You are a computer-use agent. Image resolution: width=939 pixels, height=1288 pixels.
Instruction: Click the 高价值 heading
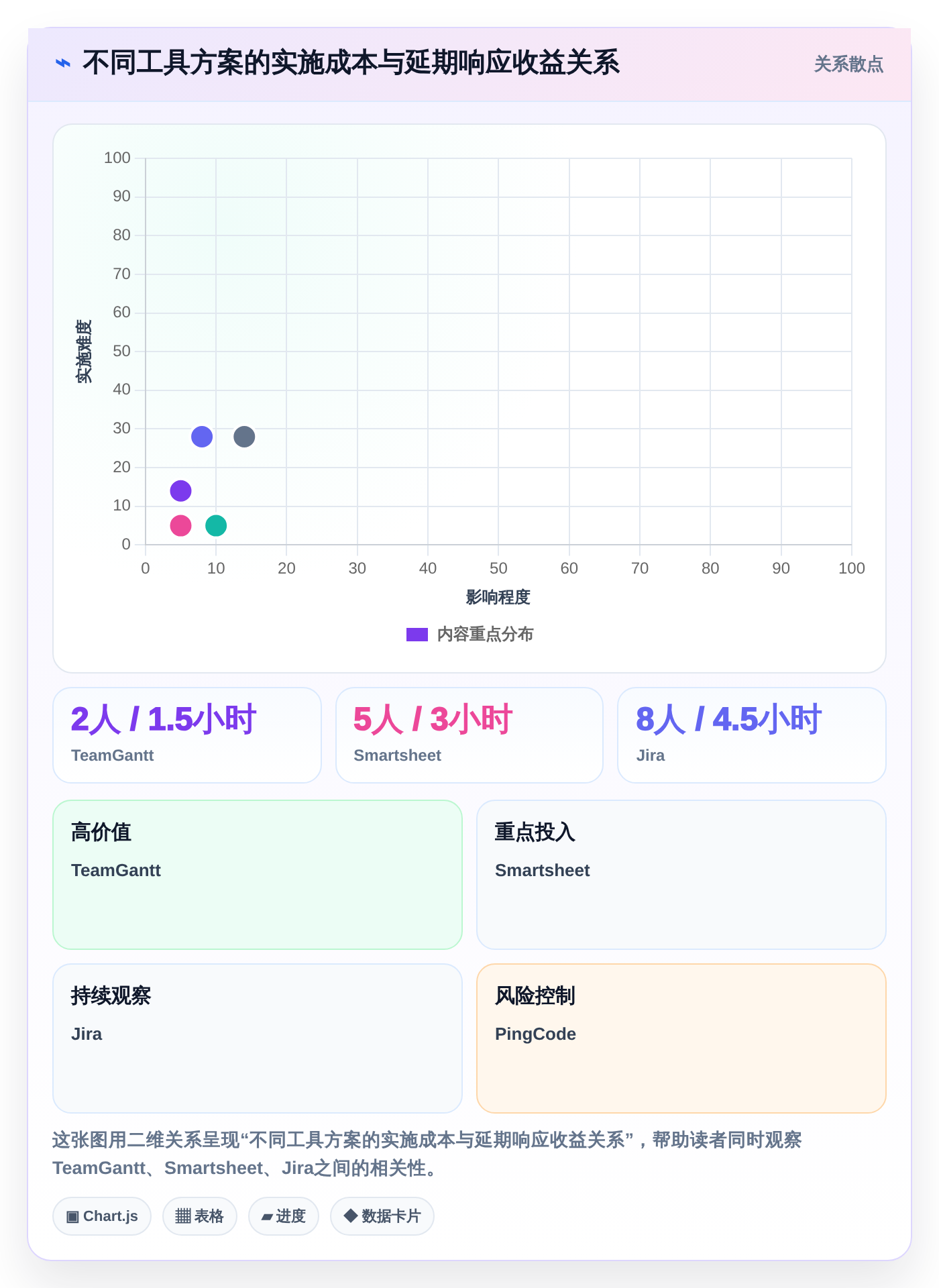coord(101,832)
